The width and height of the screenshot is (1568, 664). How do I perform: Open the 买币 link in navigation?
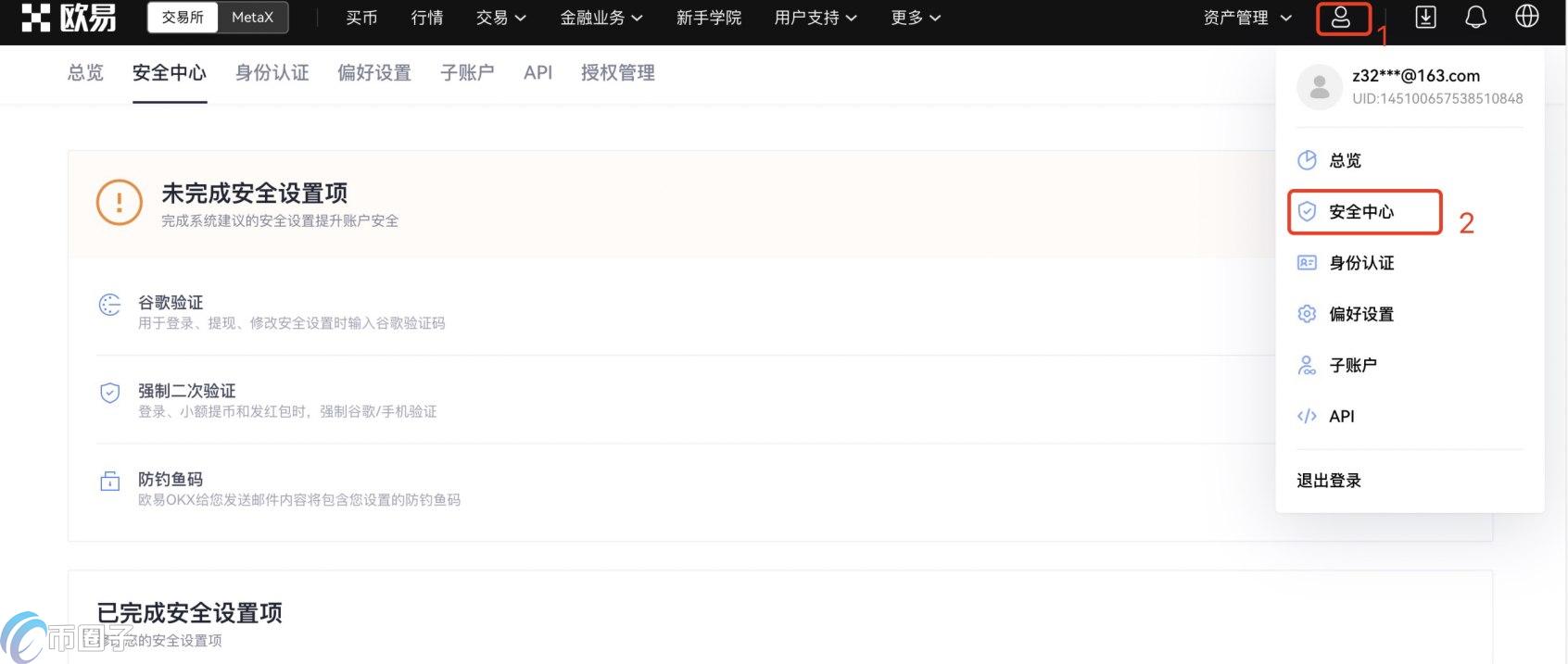(x=361, y=18)
